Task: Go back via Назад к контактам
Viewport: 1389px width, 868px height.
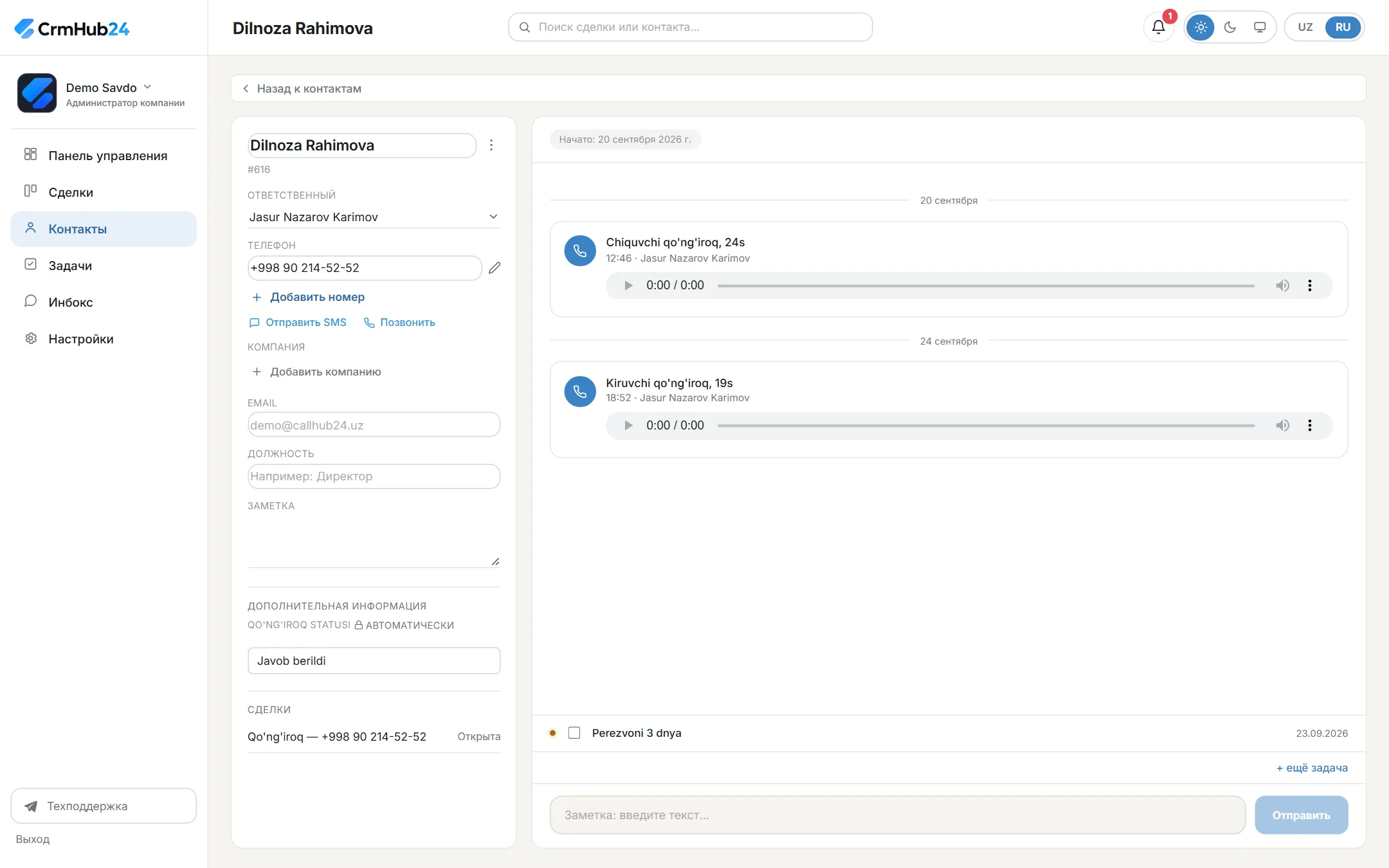Action: (302, 89)
